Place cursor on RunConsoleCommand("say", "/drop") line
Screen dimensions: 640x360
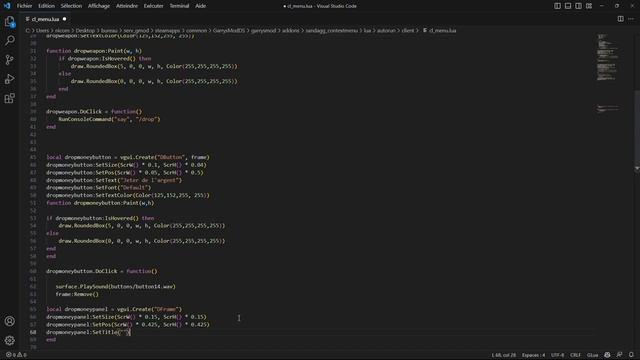pyautogui.click(x=109, y=119)
